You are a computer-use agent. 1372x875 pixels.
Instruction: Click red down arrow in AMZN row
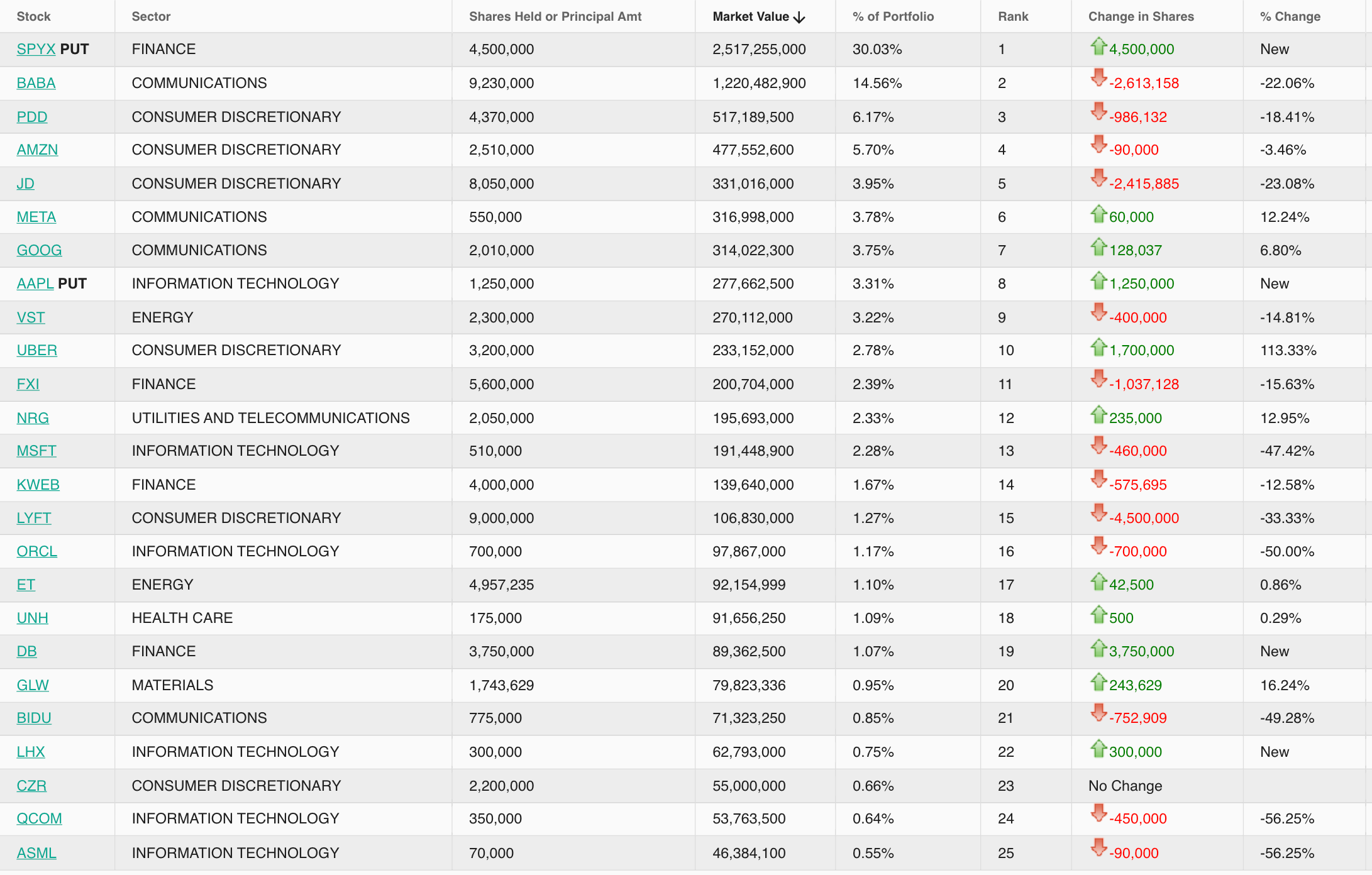click(x=1098, y=145)
